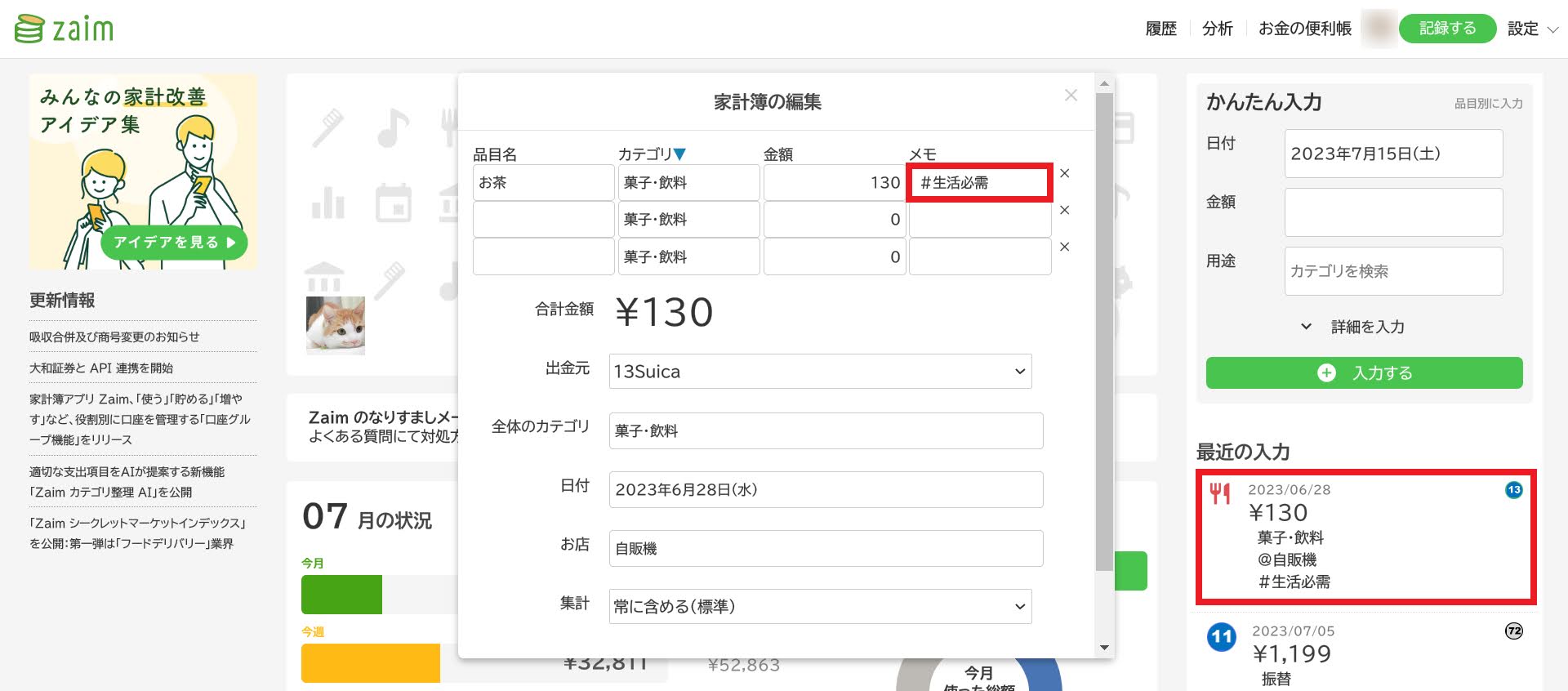Click the first row 菓子・飲料 category field
Screen dimensions: 1568x691
point(689,182)
